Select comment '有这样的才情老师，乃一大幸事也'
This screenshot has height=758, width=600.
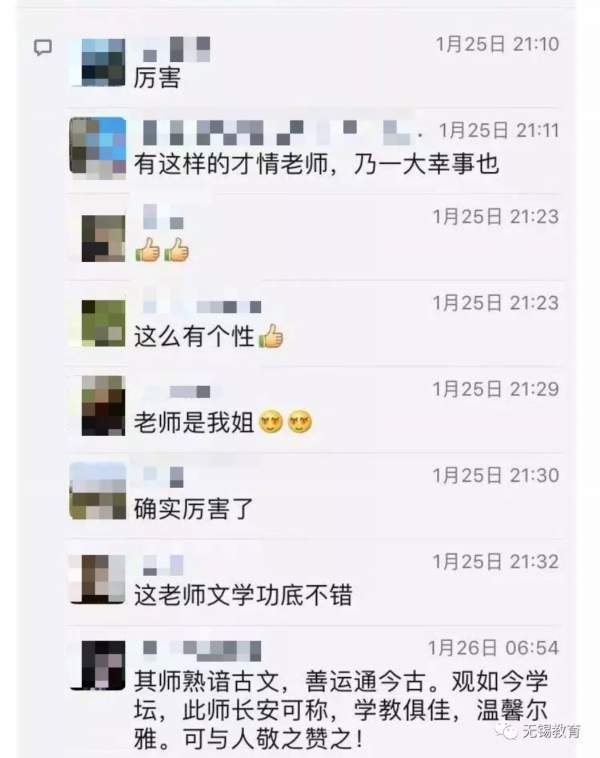tap(316, 164)
